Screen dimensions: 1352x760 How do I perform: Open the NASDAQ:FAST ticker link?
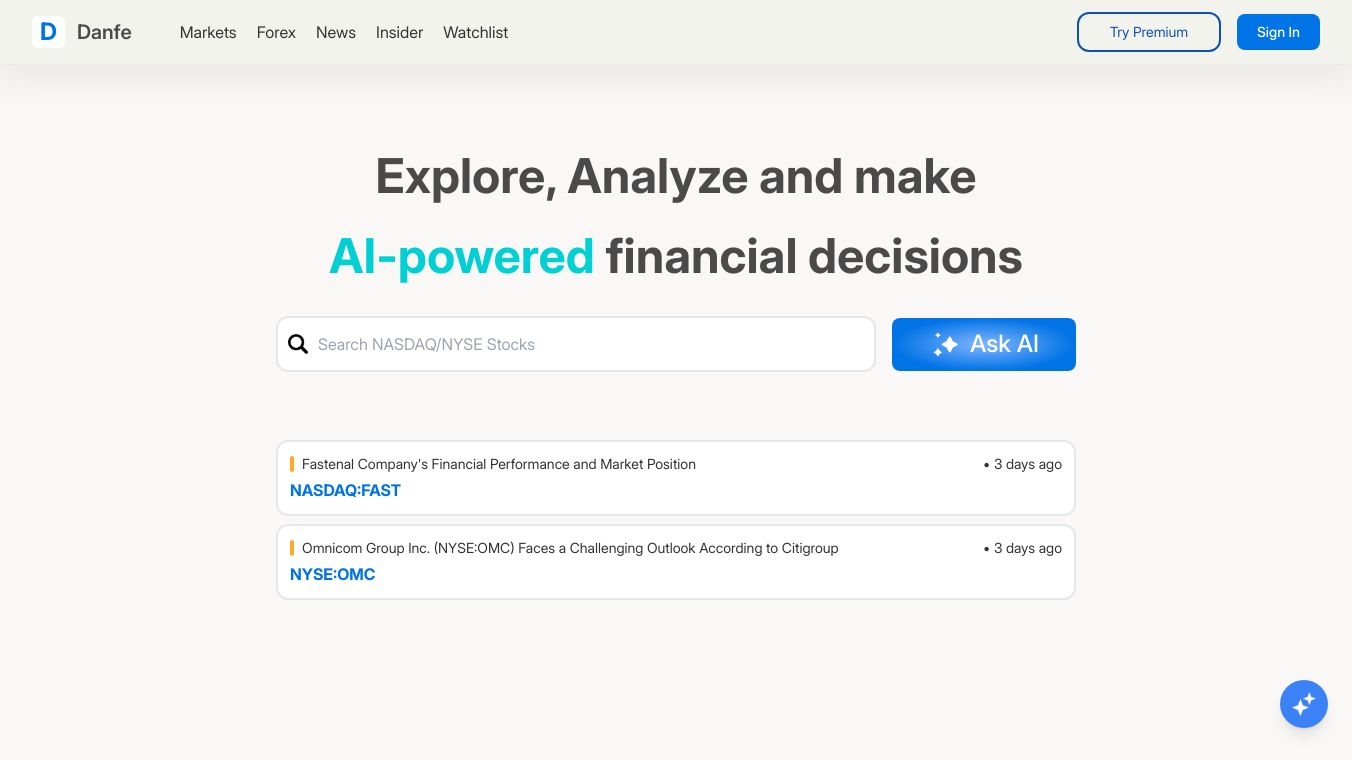[x=345, y=490]
